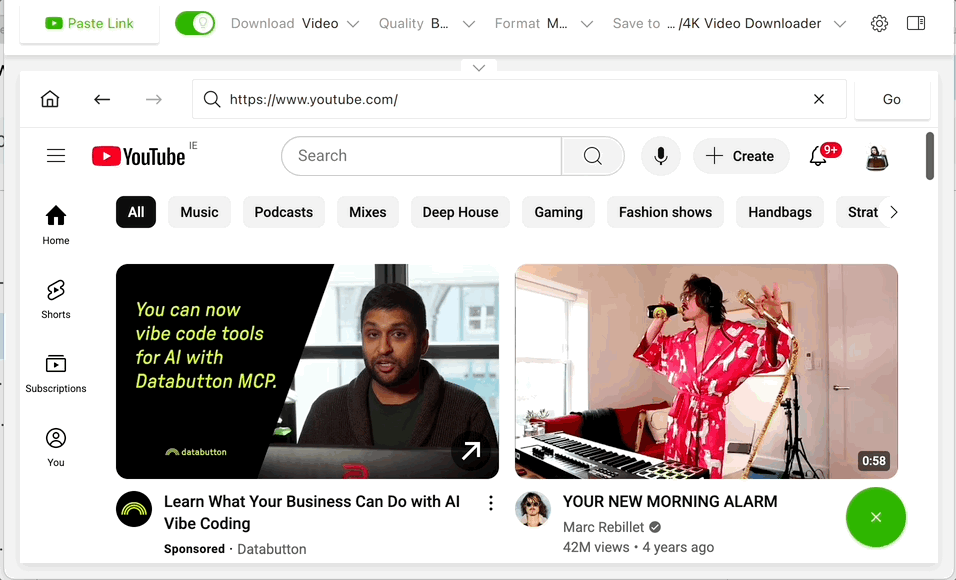Click the Databutton channel avatar

point(134,509)
